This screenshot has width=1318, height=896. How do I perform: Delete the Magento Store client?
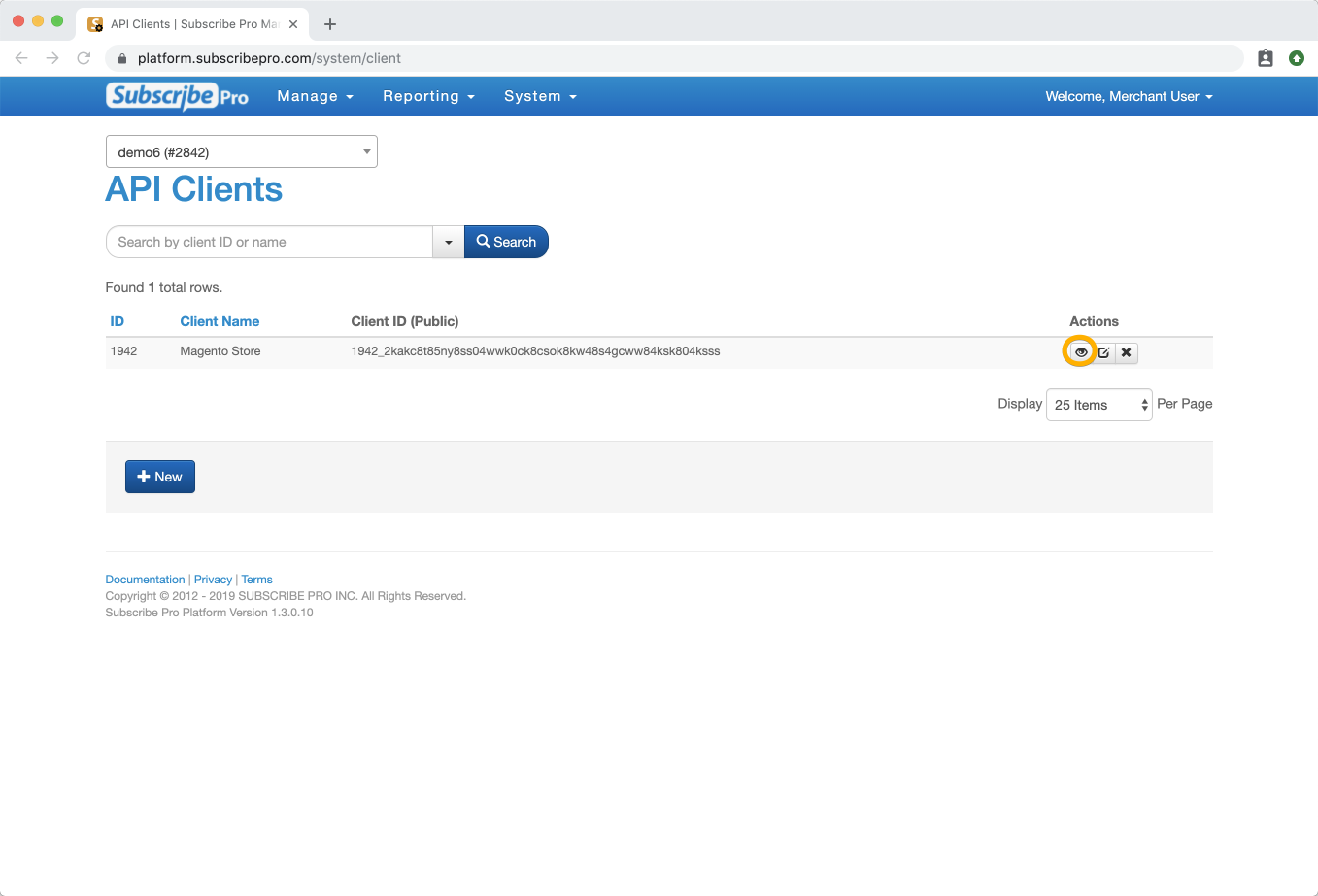1126,352
